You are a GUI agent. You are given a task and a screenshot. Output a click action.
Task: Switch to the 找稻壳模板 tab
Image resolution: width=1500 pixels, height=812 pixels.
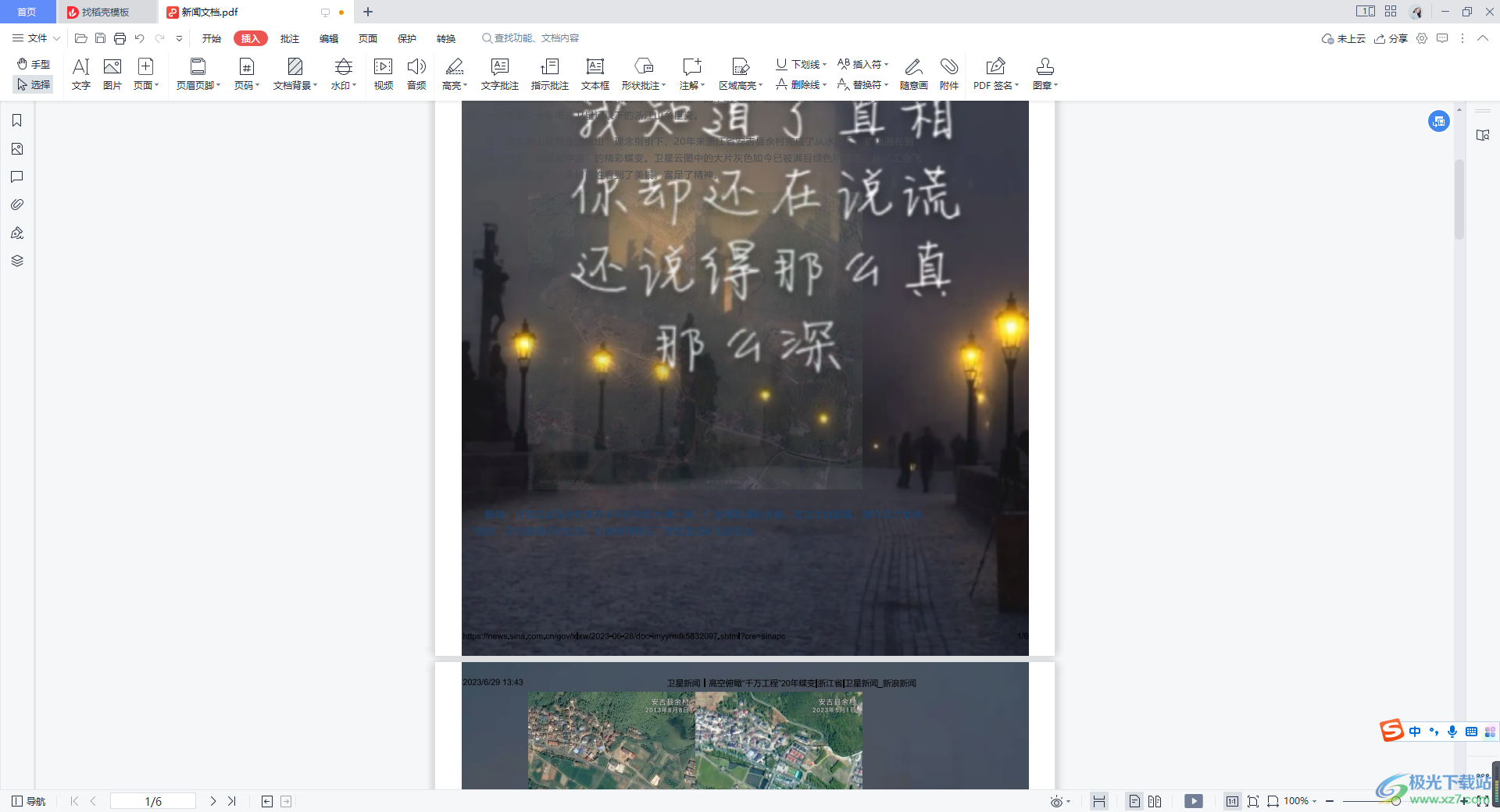tap(106, 12)
